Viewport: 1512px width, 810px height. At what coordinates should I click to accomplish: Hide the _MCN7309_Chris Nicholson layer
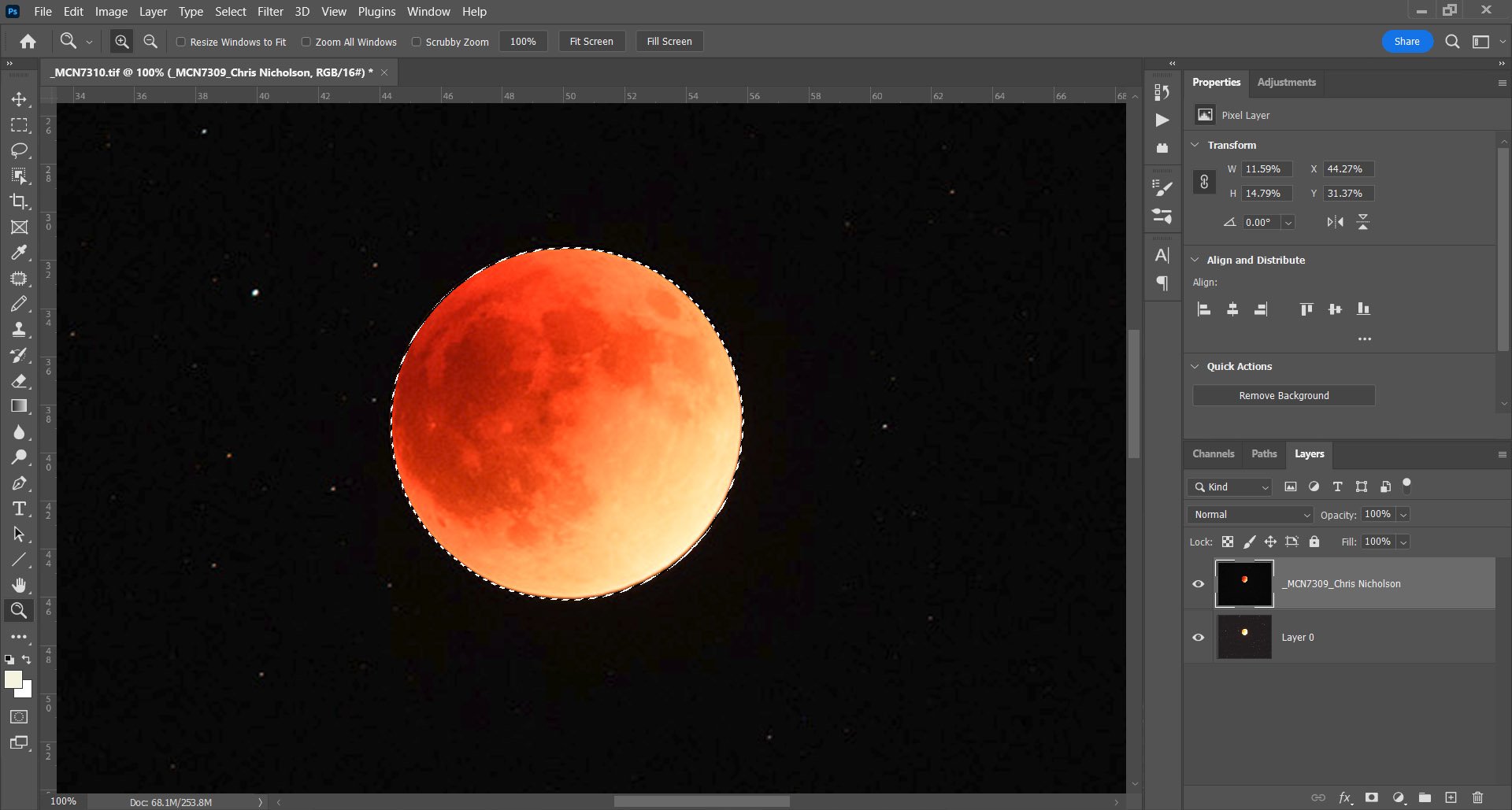coord(1198,584)
